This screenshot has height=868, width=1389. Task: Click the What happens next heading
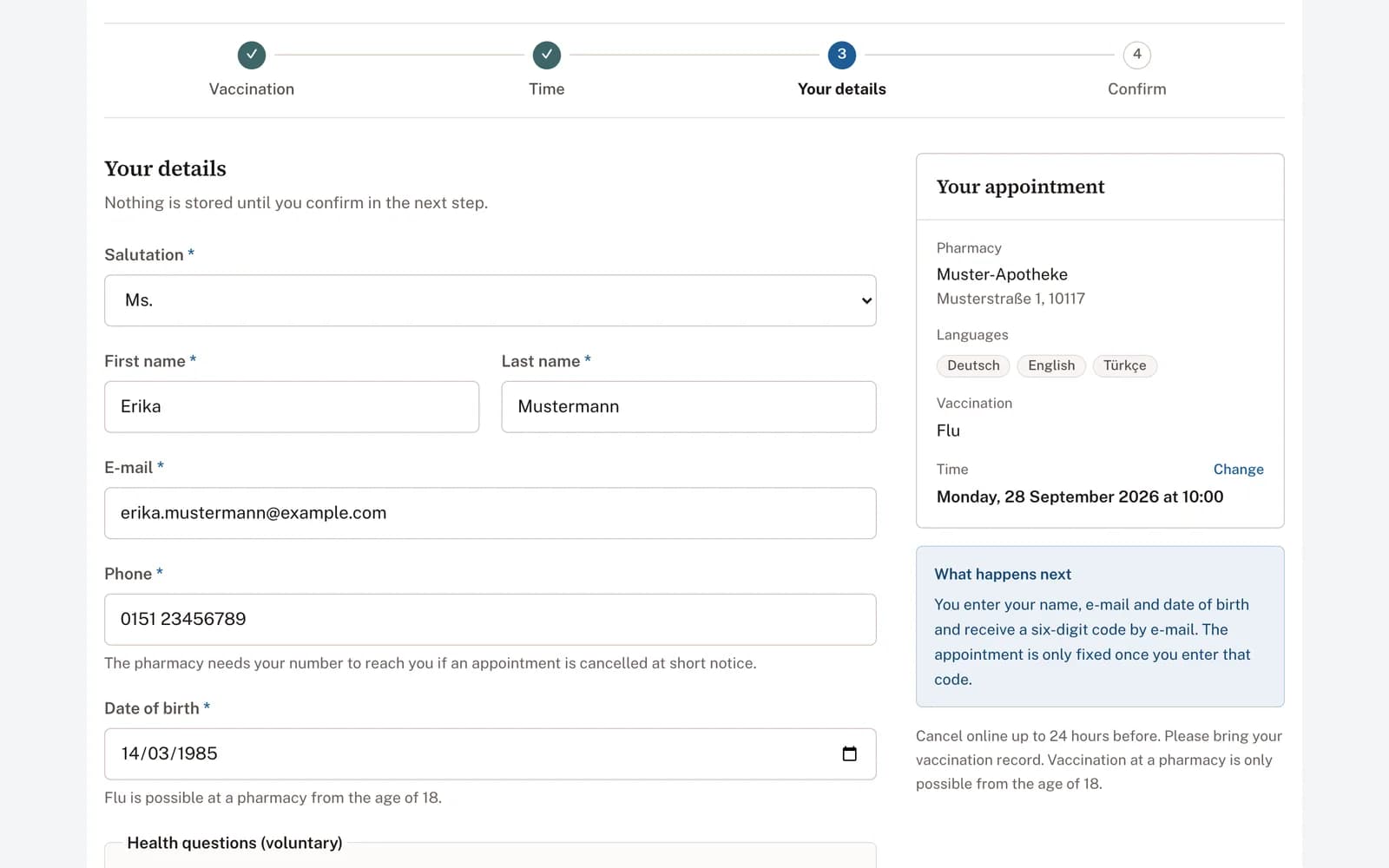tap(1003, 575)
